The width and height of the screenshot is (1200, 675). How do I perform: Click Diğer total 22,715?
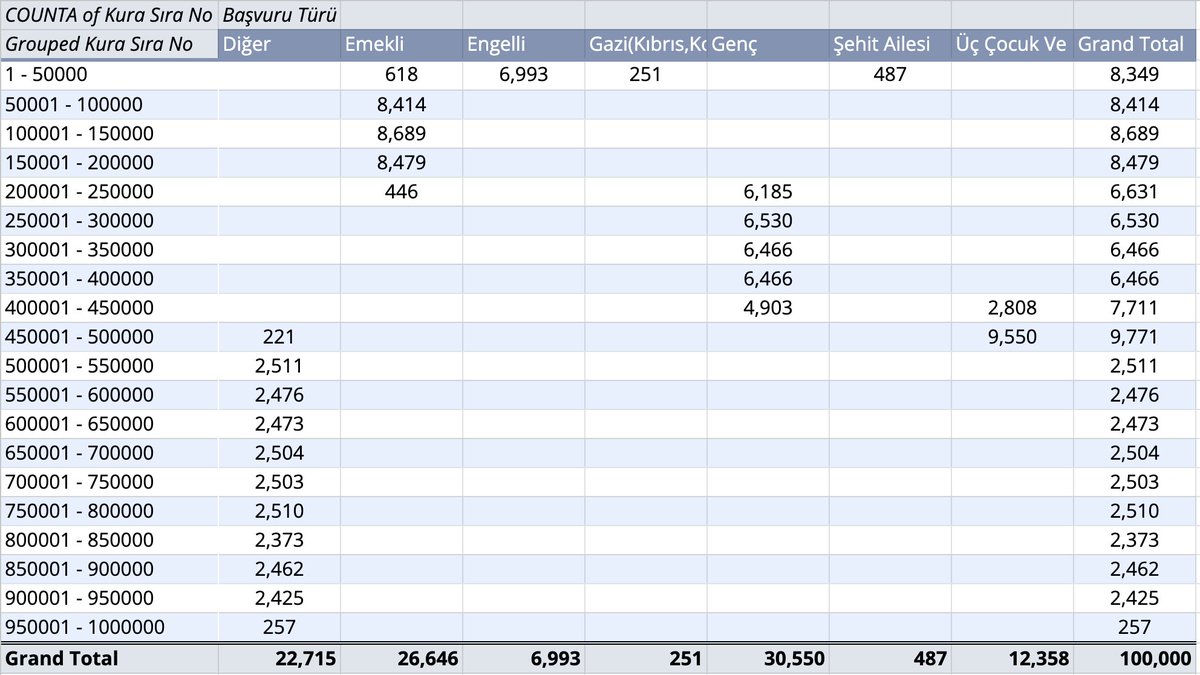pyautogui.click(x=279, y=658)
